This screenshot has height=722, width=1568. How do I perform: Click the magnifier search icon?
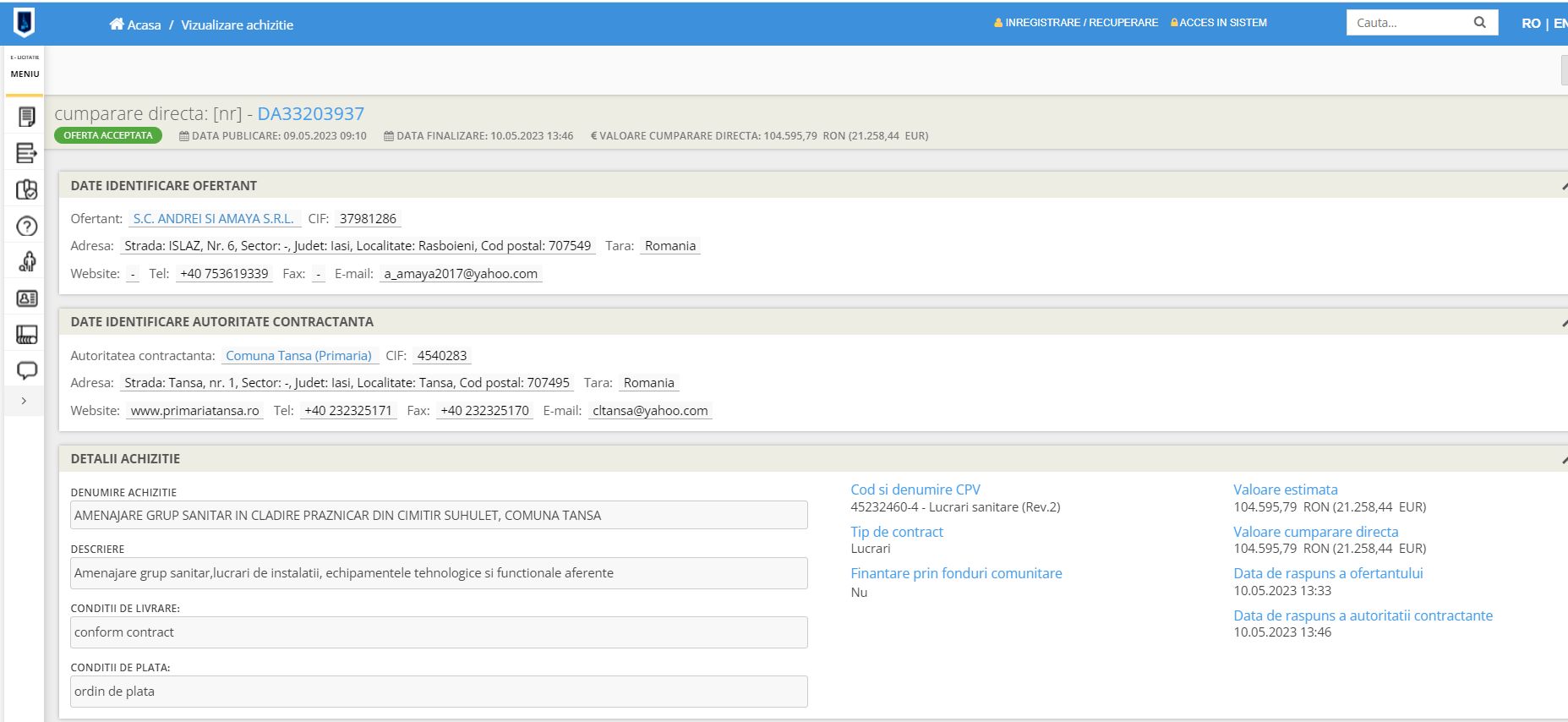(1479, 23)
